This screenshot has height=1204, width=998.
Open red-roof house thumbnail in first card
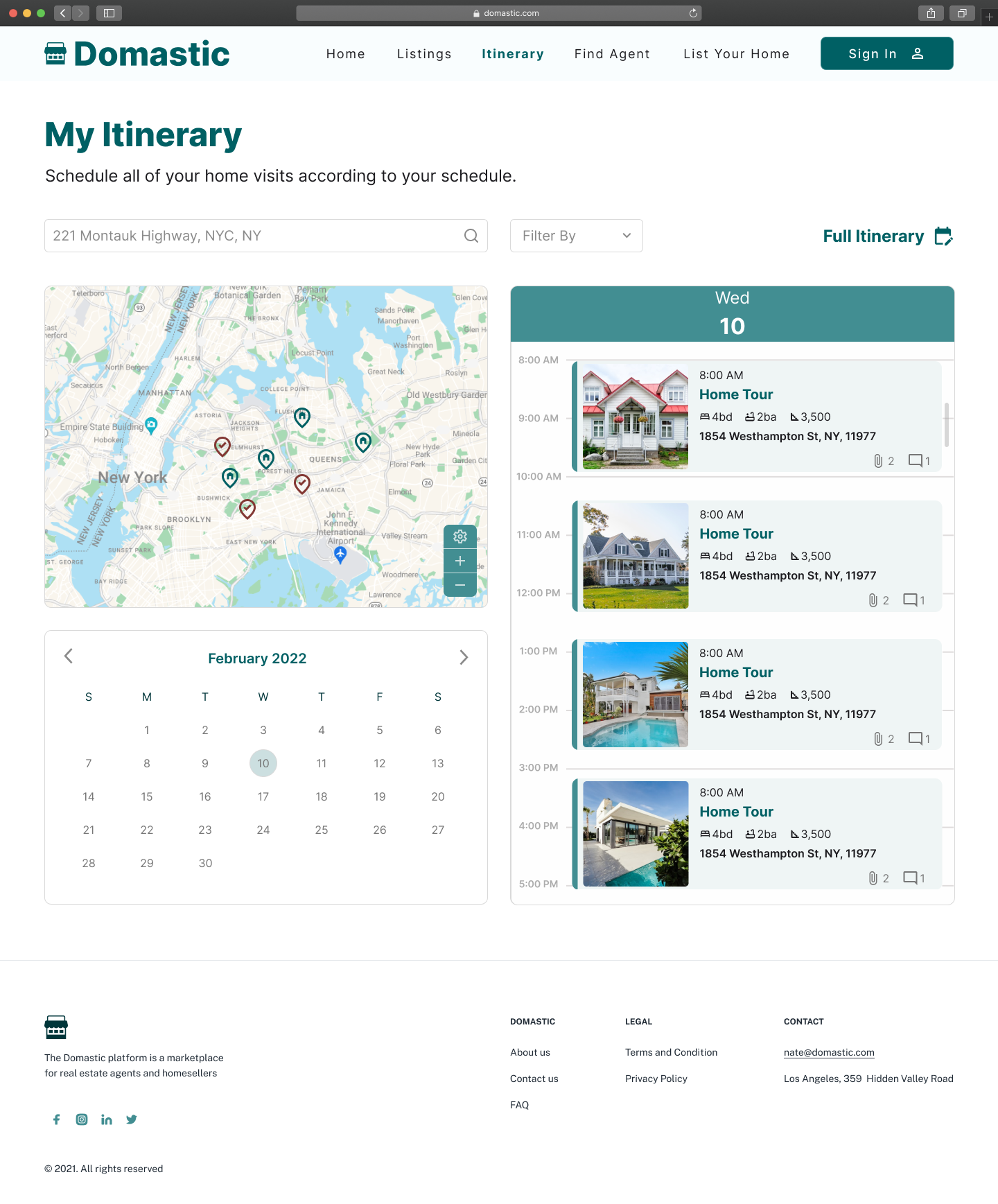(636, 416)
